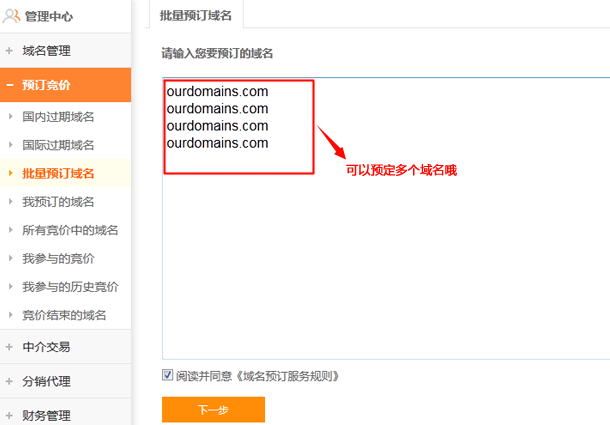Uncheck the 阅读并同意 agreement checkbox
The height and width of the screenshot is (425, 610).
coord(167,376)
